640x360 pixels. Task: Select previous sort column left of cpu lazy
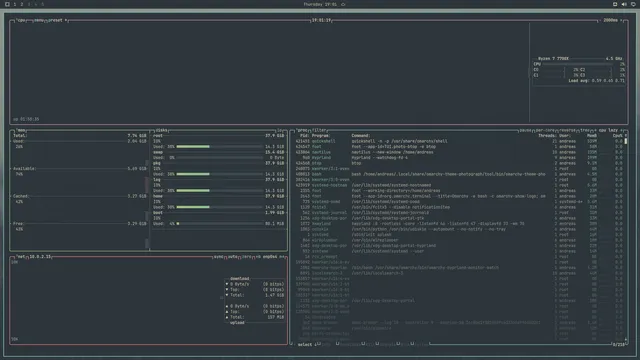click(597, 130)
